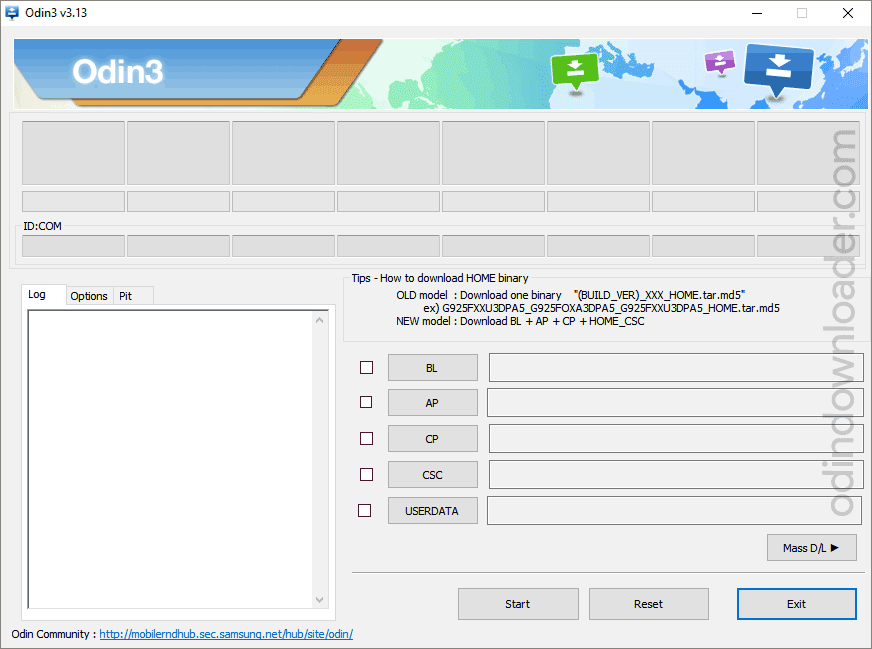Select a CSC file via CSC button
872x649 pixels.
[433, 474]
